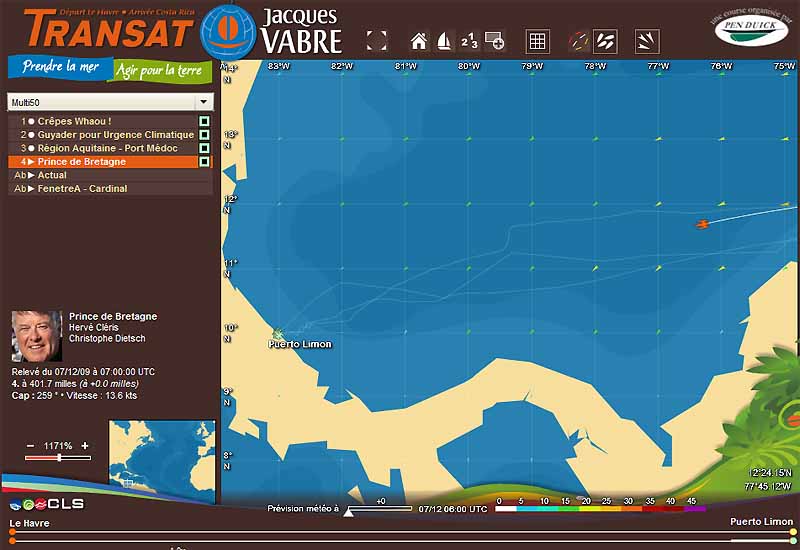Click the 07/12 06:00 UTC forecast time
The image size is (800, 550).
453,509
